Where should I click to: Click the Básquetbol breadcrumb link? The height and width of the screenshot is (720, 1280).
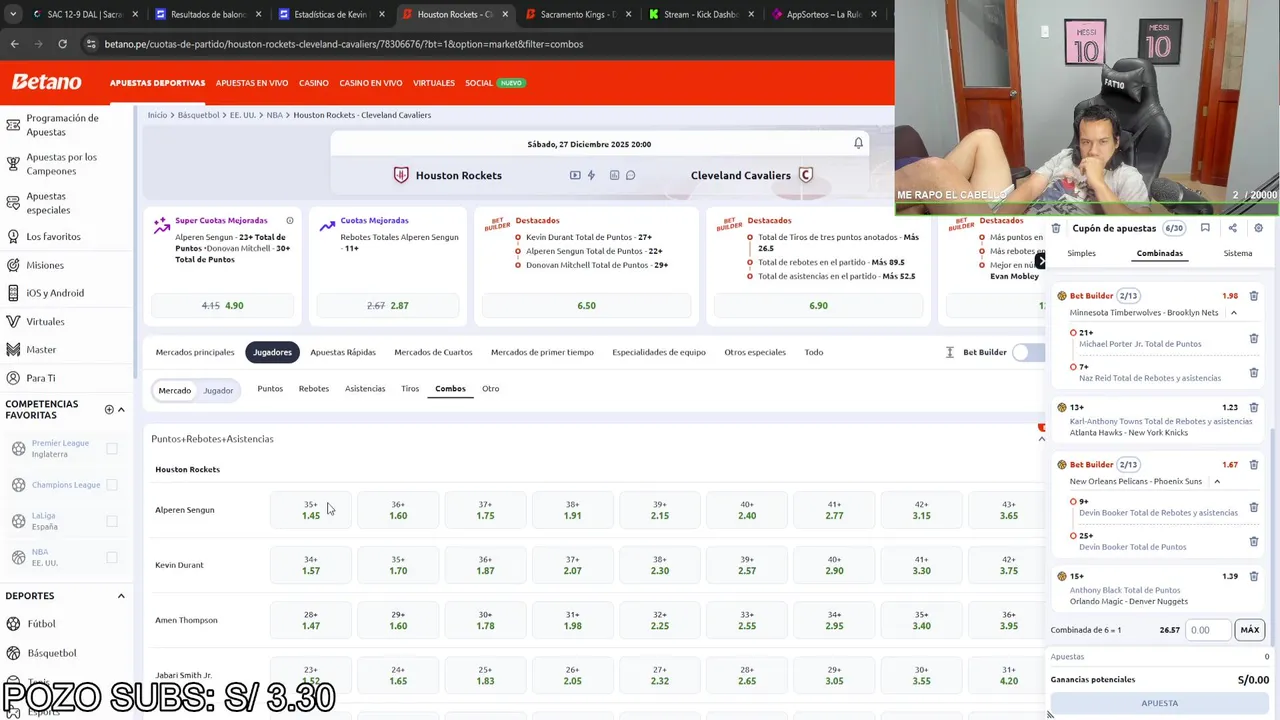(x=198, y=115)
